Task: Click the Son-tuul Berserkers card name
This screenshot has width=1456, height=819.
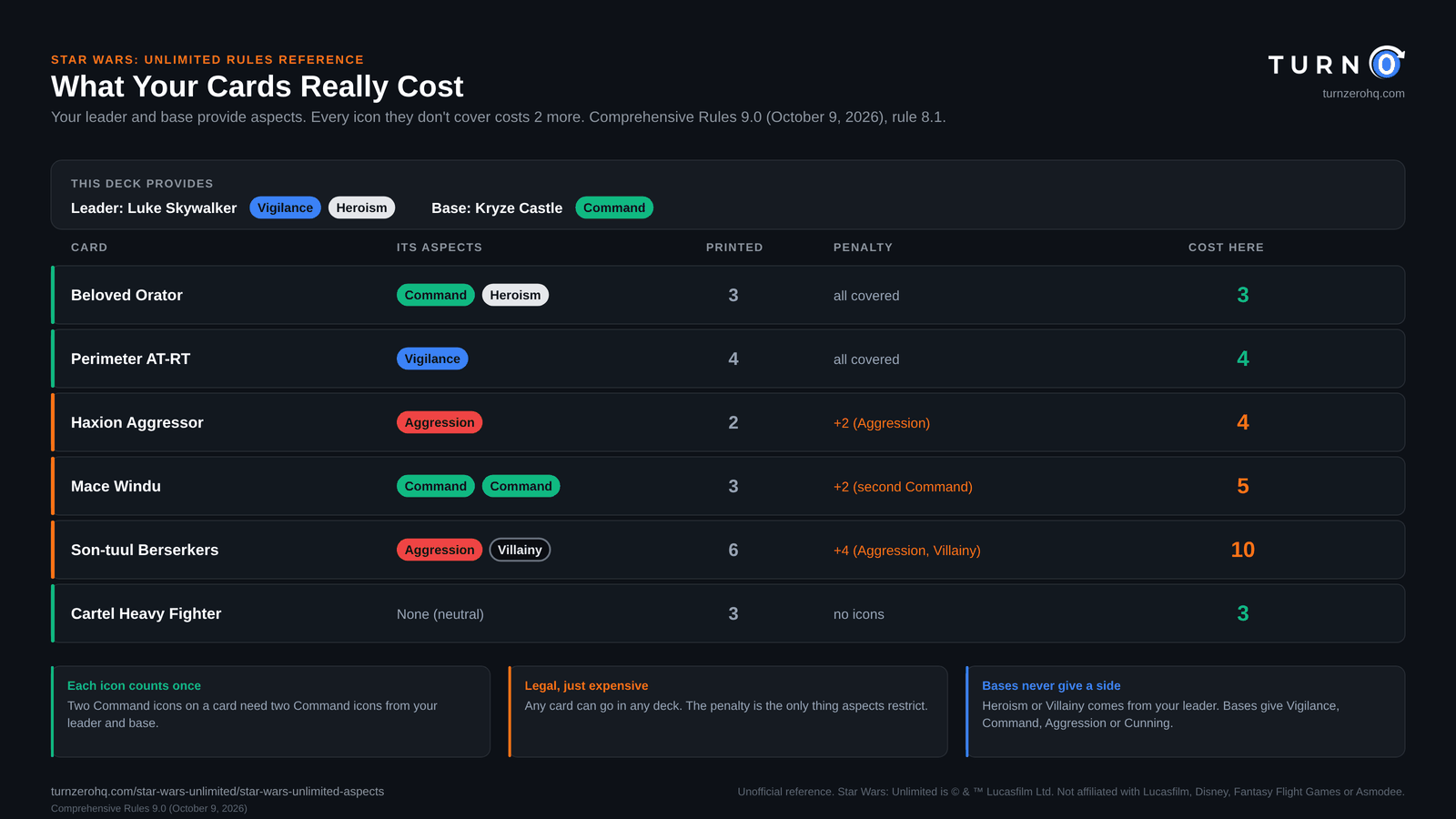Action: [x=145, y=550]
